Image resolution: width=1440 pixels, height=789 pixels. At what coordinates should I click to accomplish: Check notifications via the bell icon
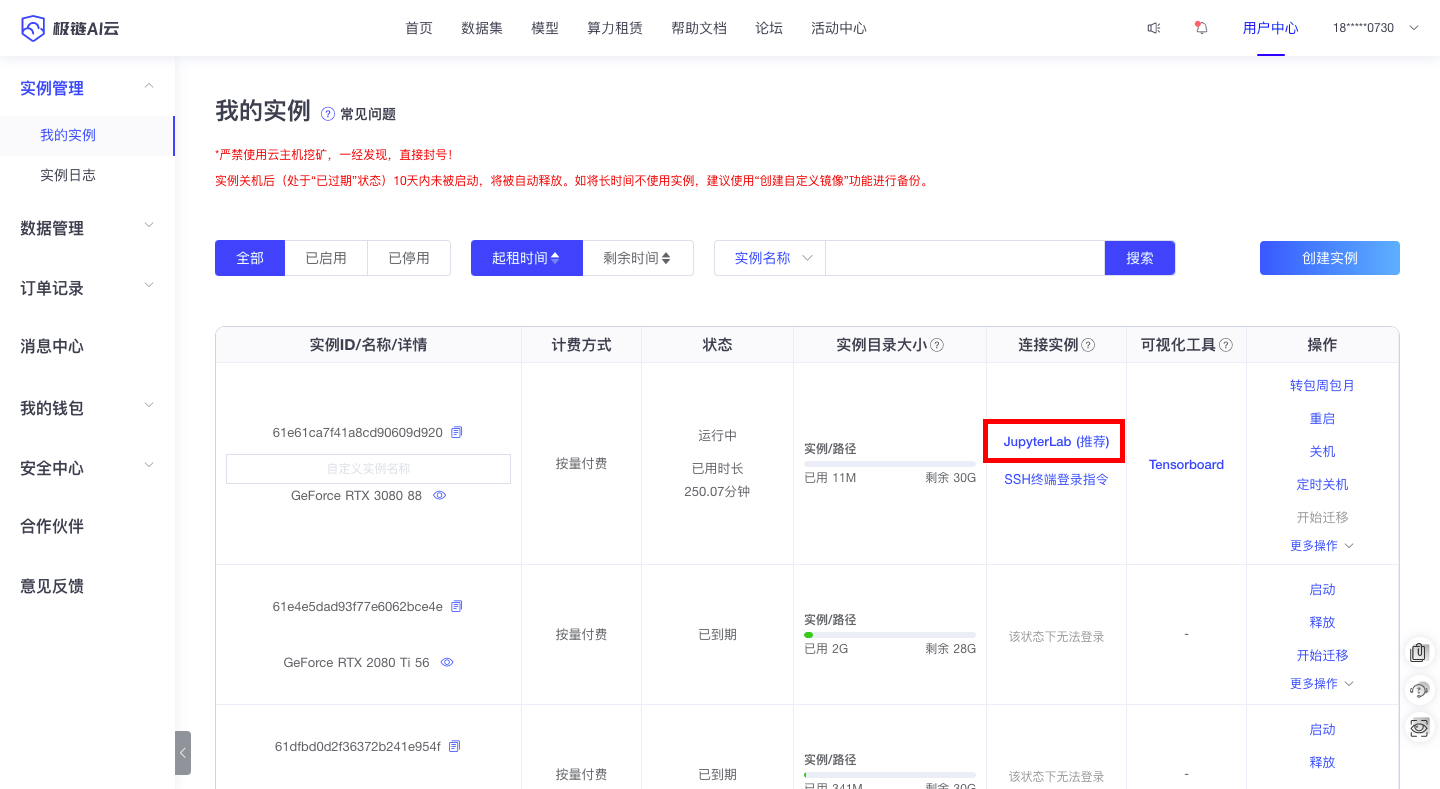tap(1200, 28)
